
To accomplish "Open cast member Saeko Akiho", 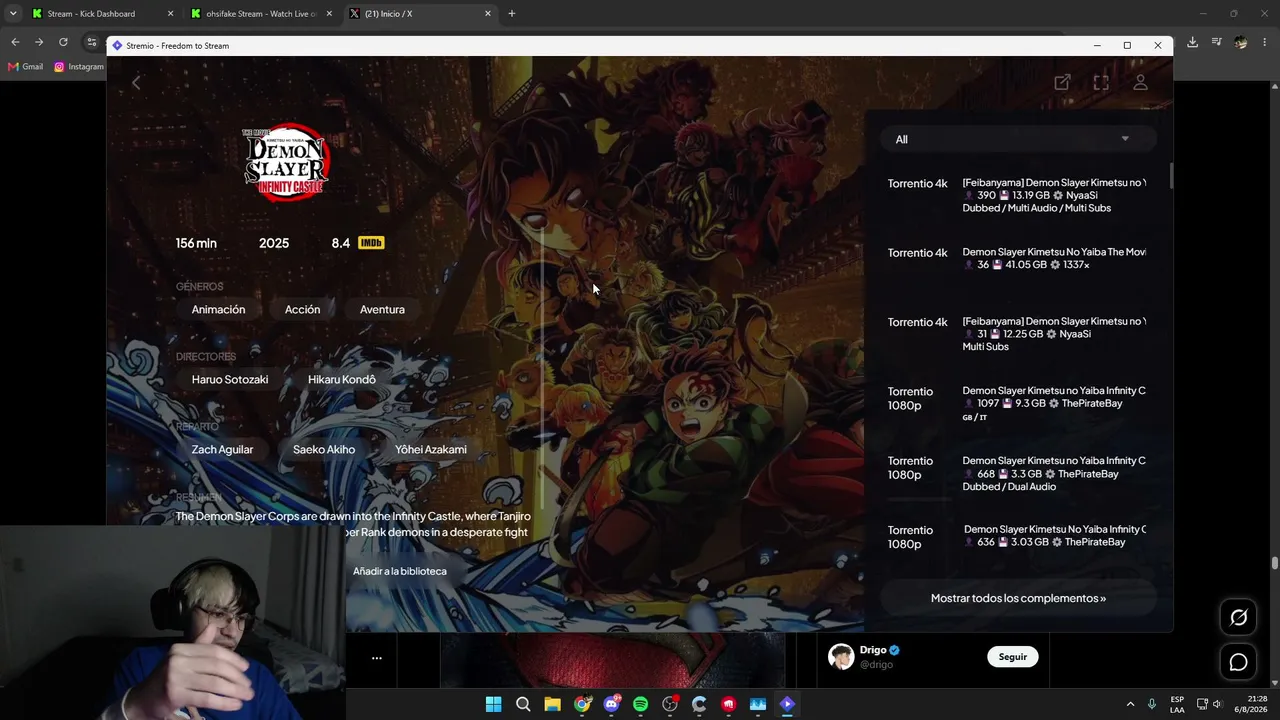I will [324, 450].
